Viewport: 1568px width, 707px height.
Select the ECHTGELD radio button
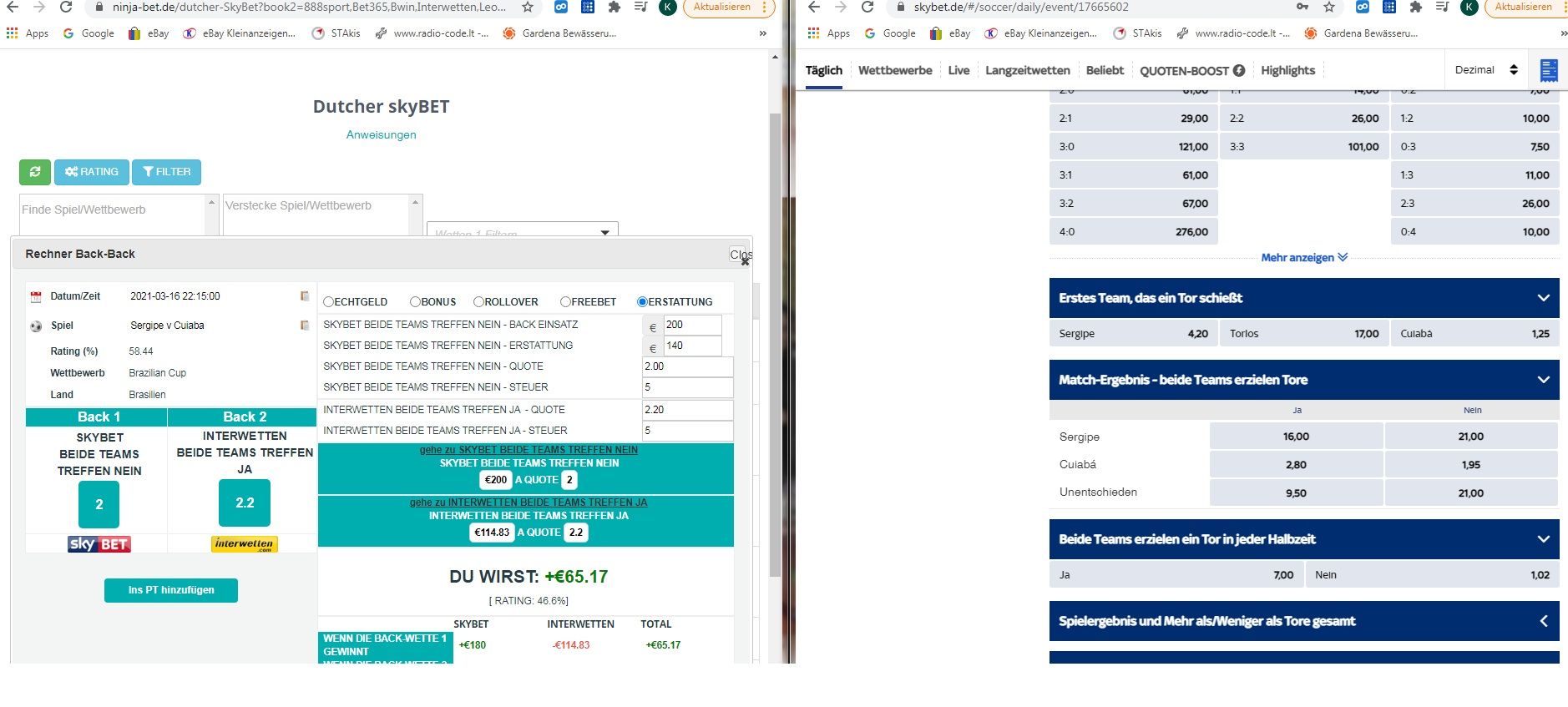(x=329, y=302)
